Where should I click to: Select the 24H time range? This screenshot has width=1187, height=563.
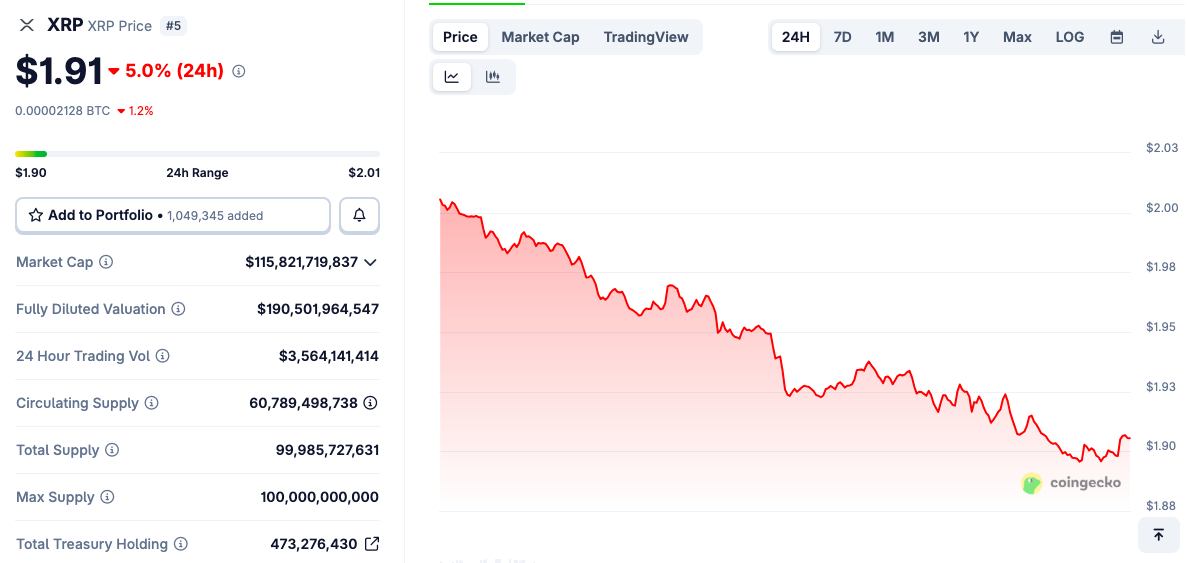click(796, 37)
